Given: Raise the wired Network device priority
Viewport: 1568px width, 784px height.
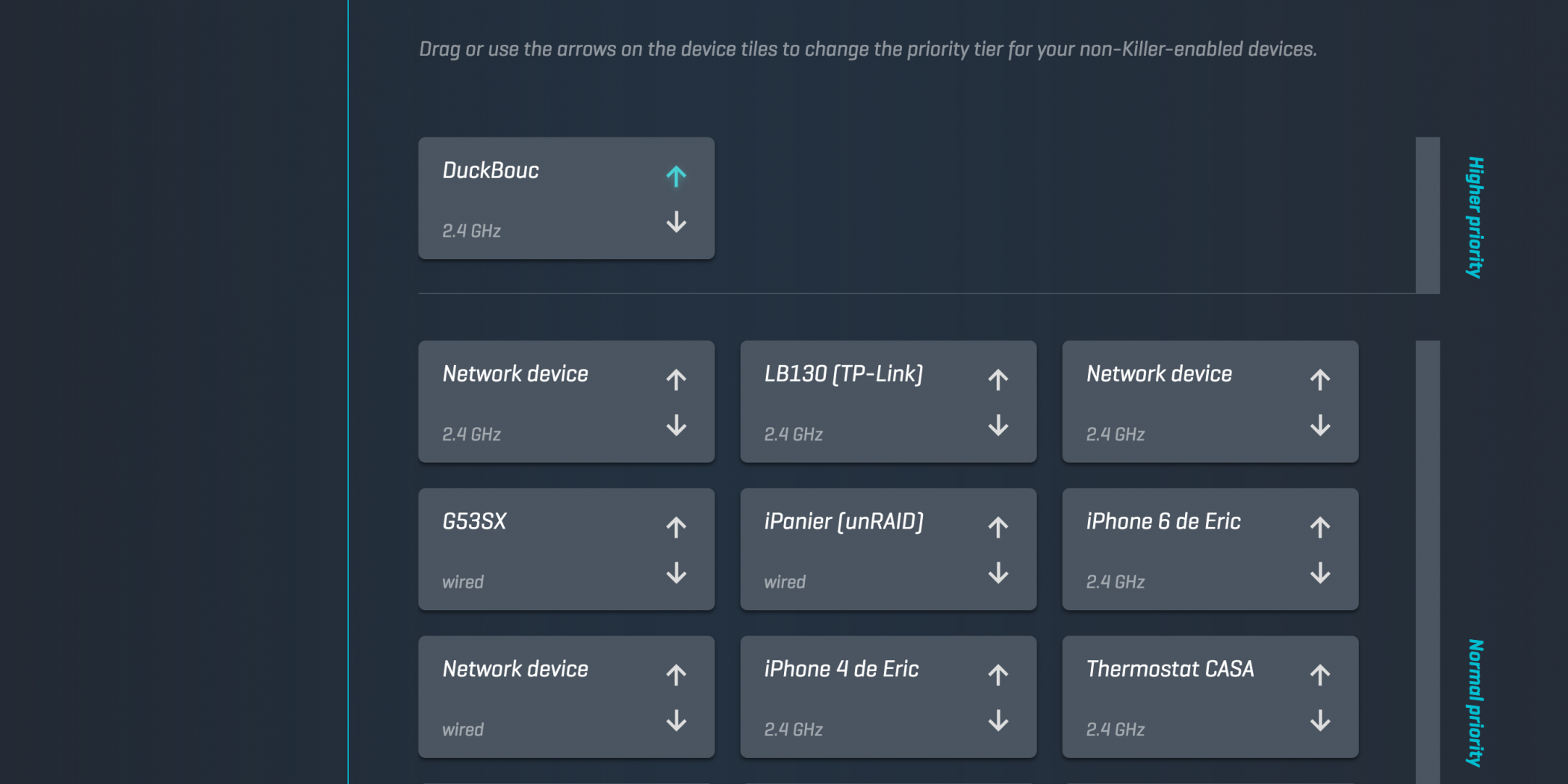Looking at the screenshot, I should pos(676,675).
